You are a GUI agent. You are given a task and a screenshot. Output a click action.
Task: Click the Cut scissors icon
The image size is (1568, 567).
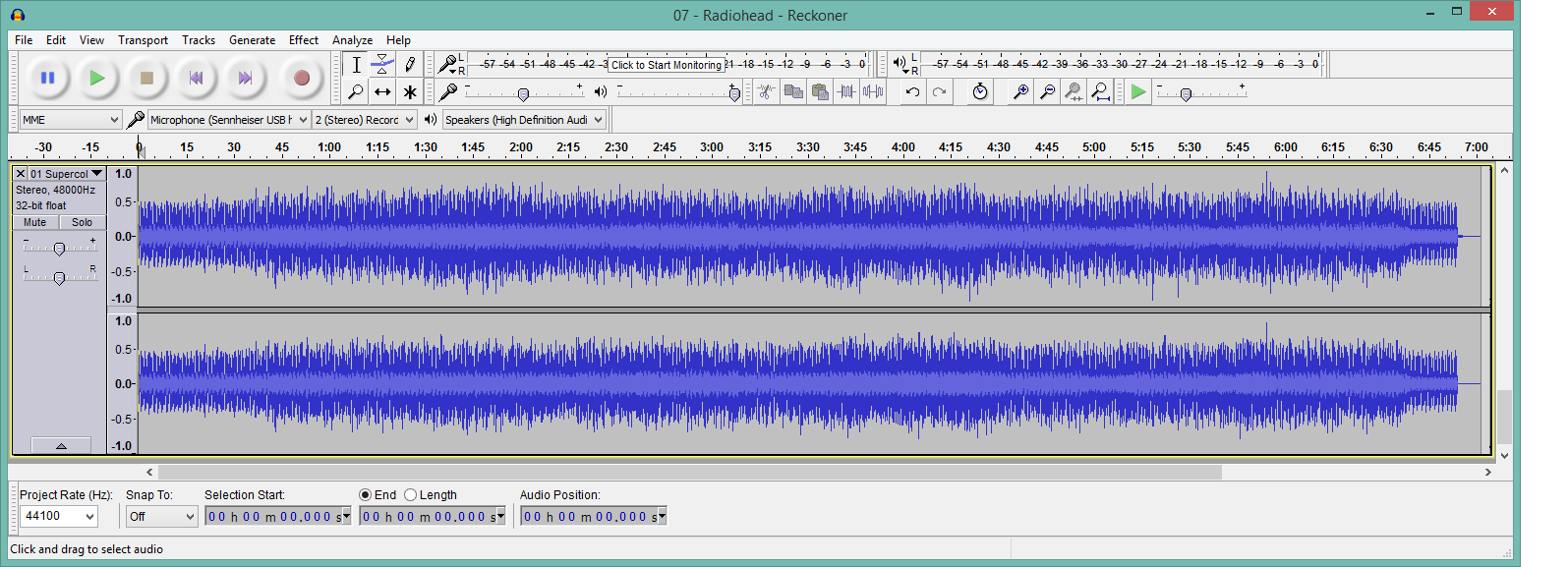pos(766,91)
